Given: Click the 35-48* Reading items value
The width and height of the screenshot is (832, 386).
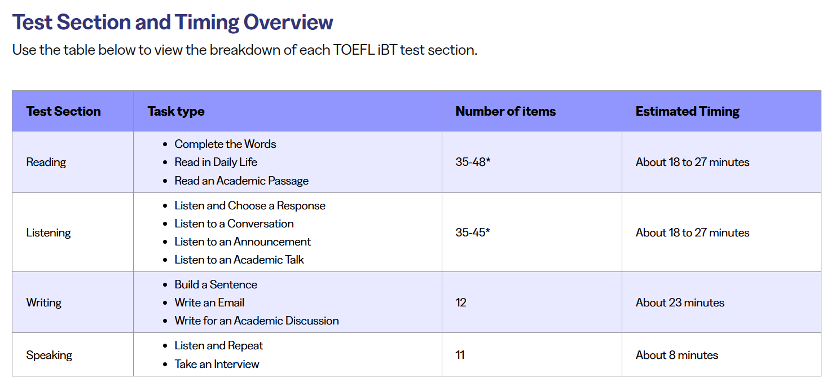Looking at the screenshot, I should click(473, 162).
